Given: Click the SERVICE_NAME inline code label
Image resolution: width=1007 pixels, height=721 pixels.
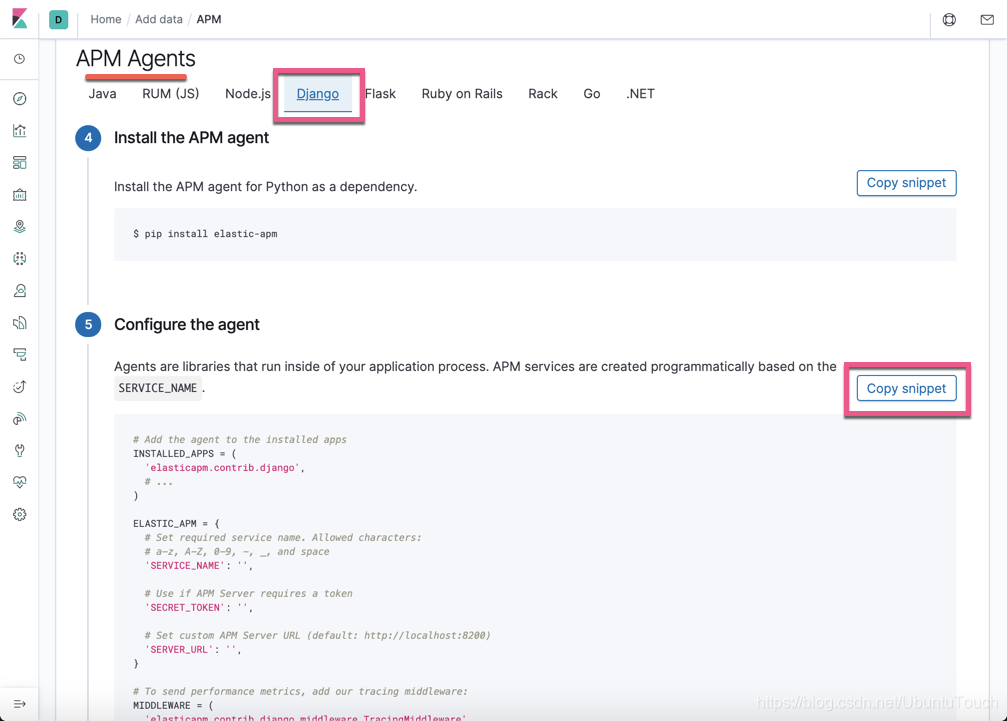Looking at the screenshot, I should point(158,388).
